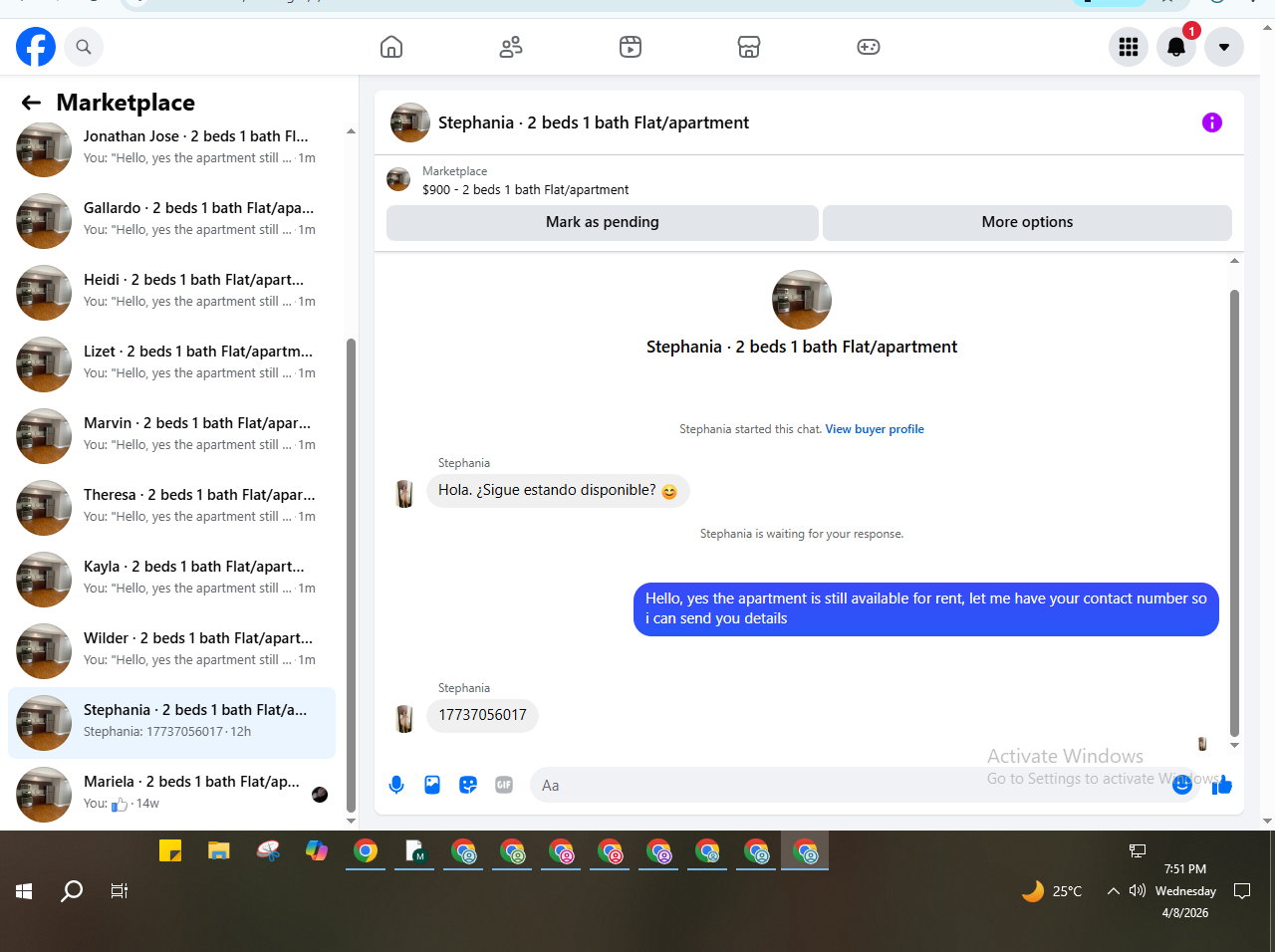Screen dimensions: 1275x952
Task: Open Heidi conversation
Action: click(x=171, y=291)
